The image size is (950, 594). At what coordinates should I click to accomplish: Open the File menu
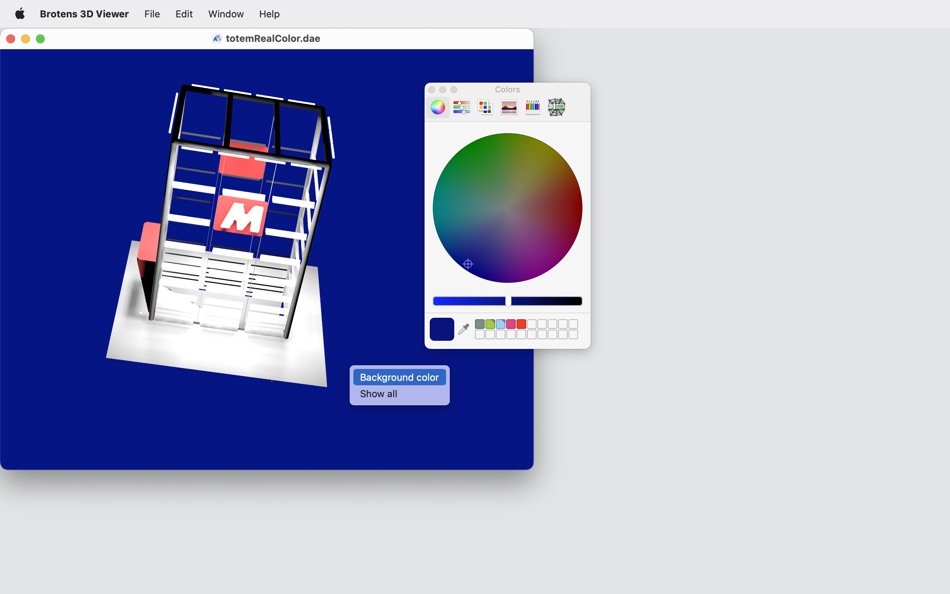(x=152, y=13)
